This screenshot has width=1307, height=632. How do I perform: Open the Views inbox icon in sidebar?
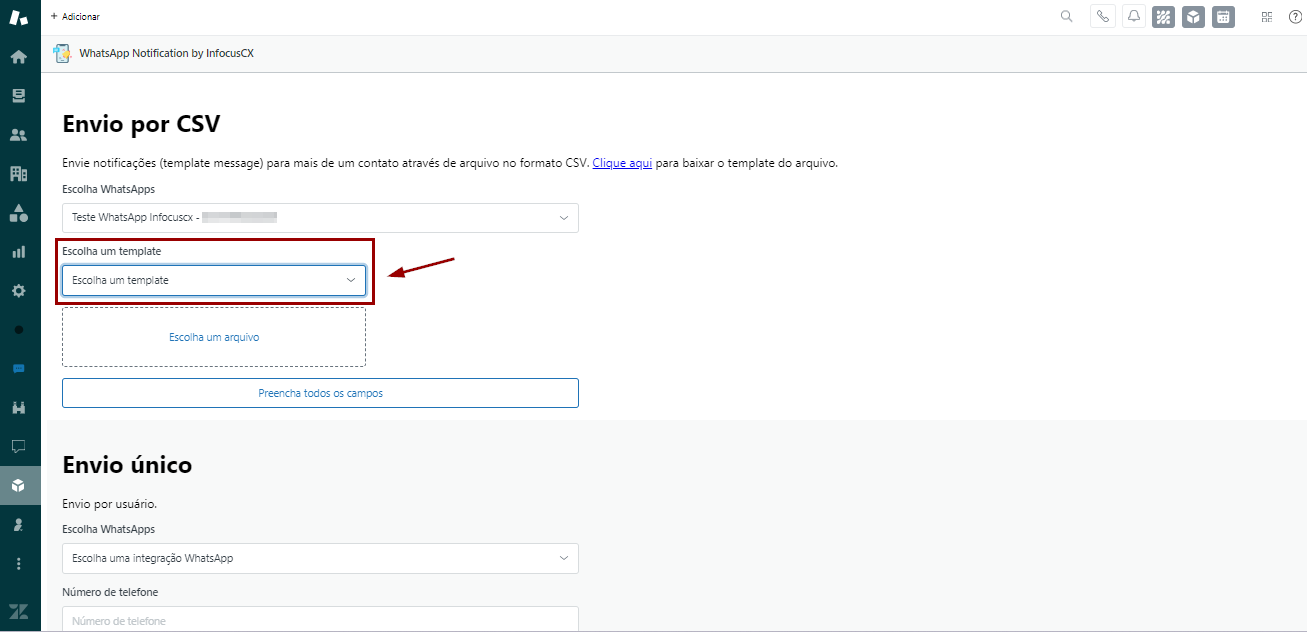point(18,96)
